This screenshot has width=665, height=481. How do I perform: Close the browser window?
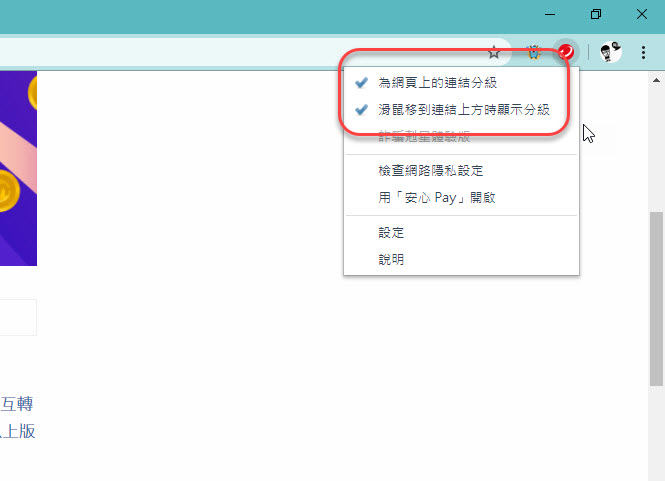point(642,14)
